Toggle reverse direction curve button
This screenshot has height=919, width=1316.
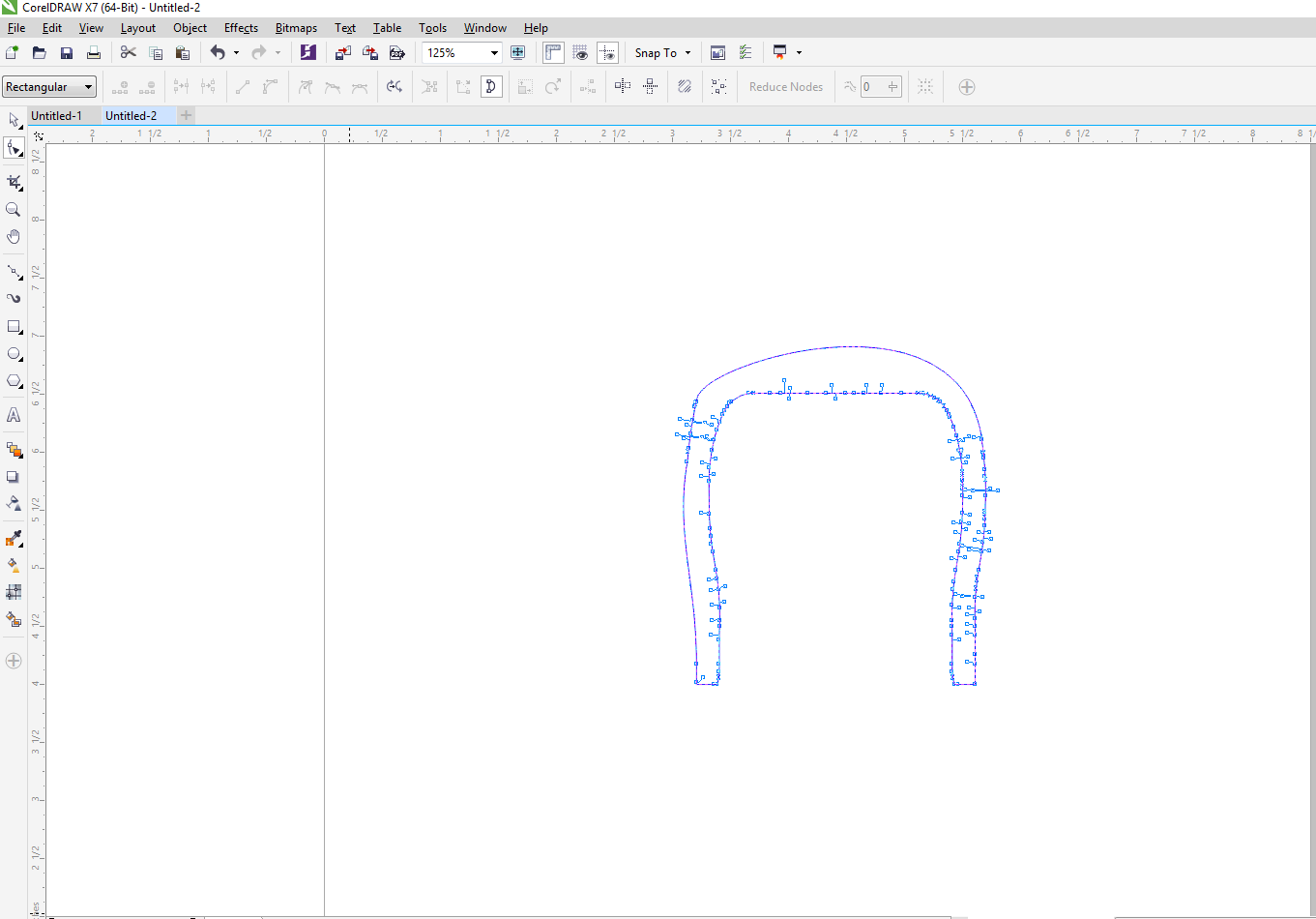394,87
